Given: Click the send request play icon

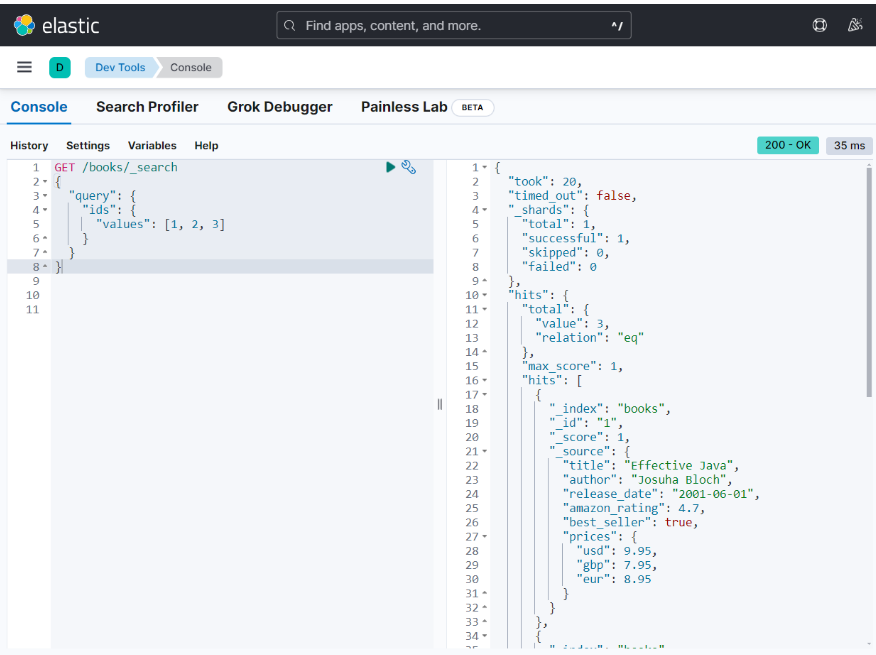Looking at the screenshot, I should (x=391, y=167).
